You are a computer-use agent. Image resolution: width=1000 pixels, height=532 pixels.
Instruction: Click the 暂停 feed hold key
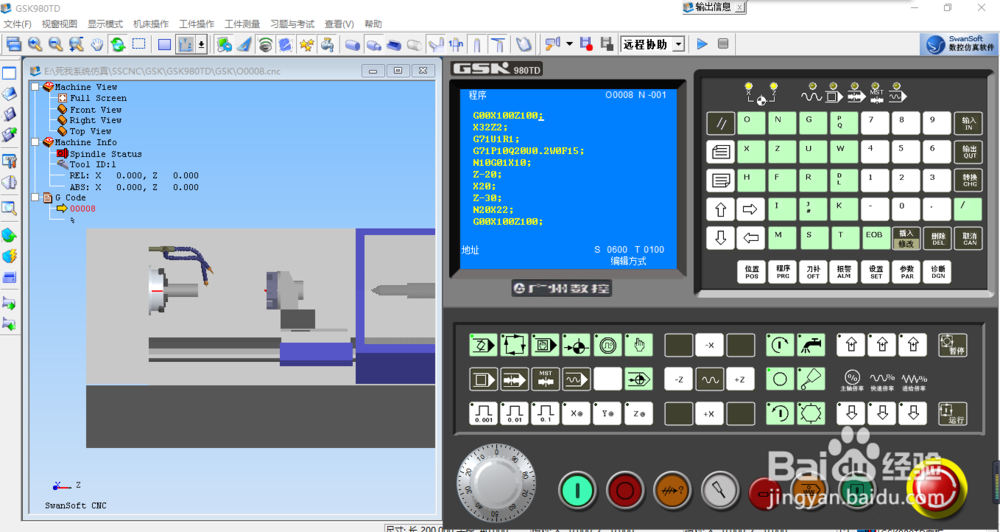click(953, 345)
